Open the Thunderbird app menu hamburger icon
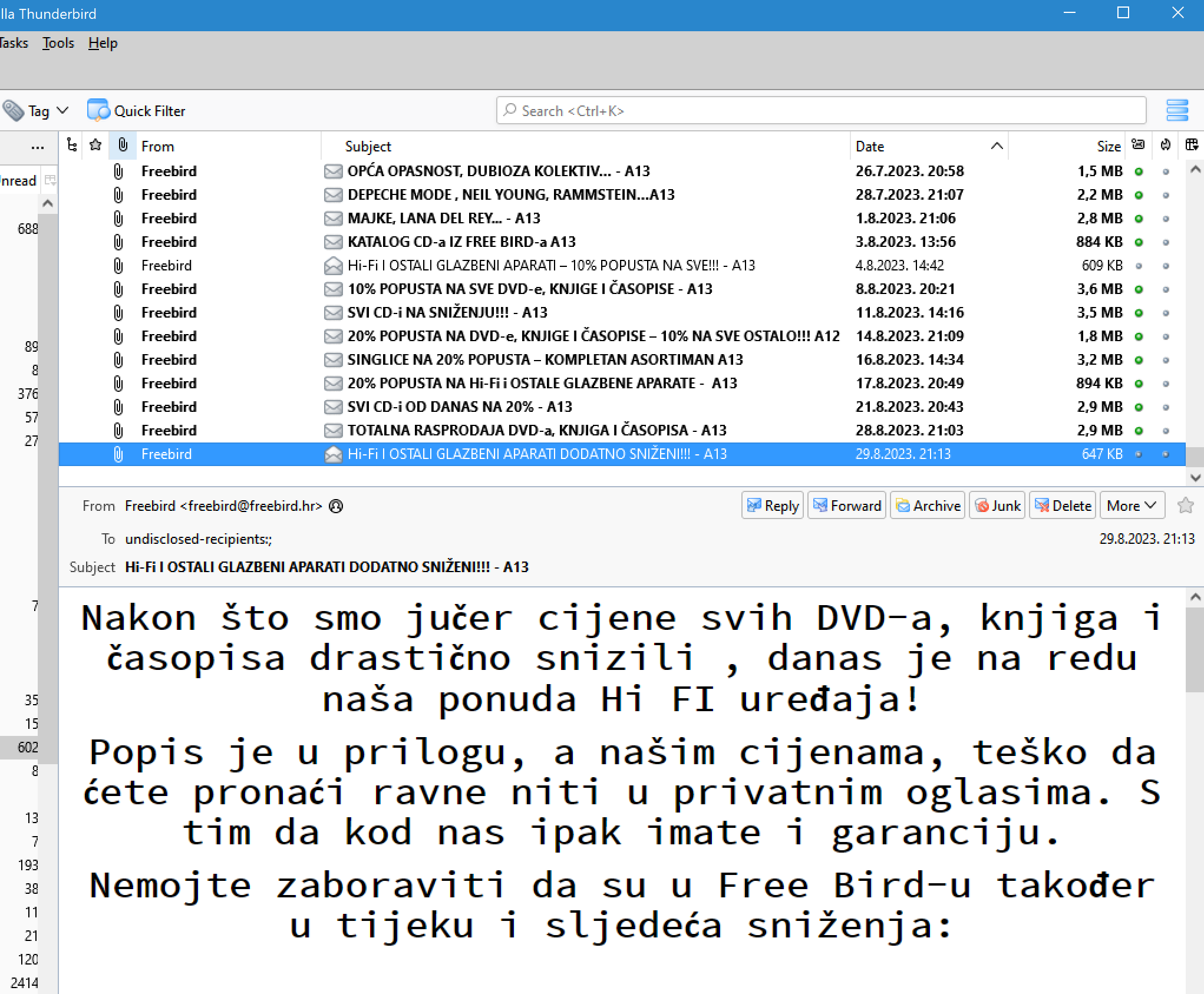This screenshot has height=994, width=1204. pos(1177,110)
